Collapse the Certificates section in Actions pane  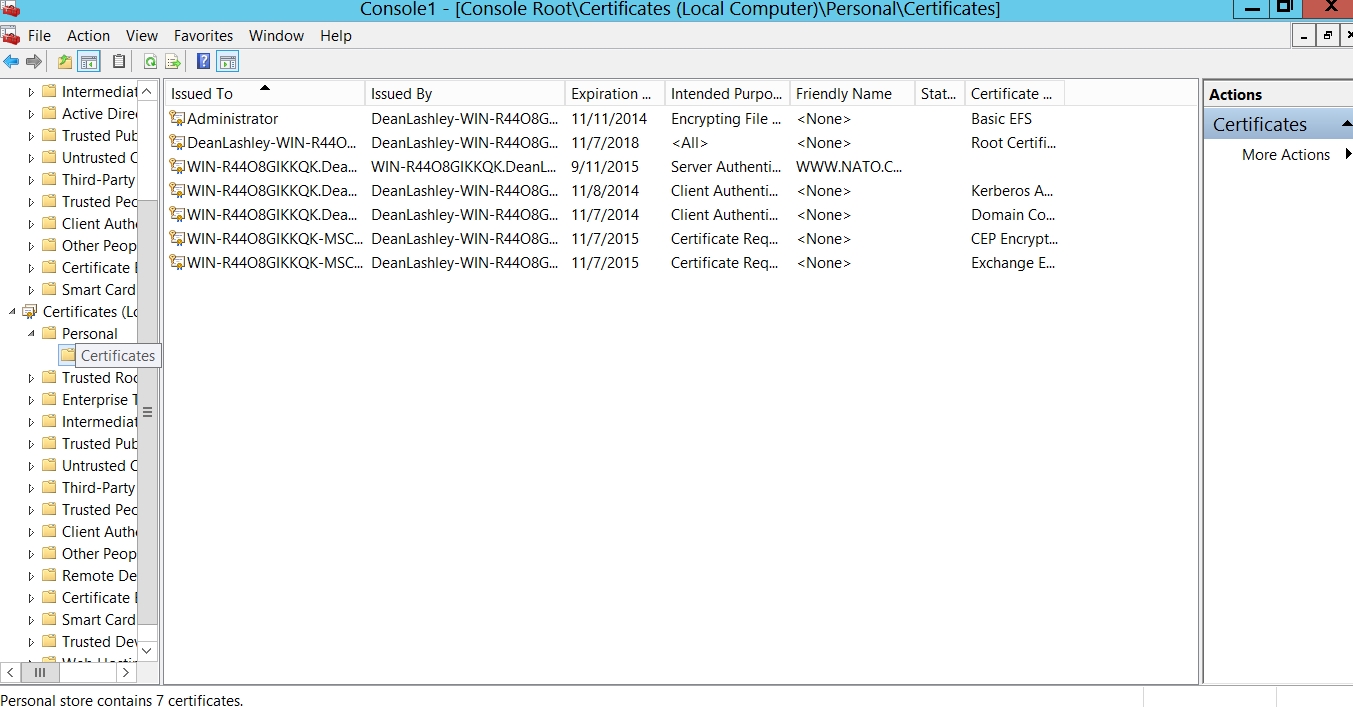coord(1346,124)
